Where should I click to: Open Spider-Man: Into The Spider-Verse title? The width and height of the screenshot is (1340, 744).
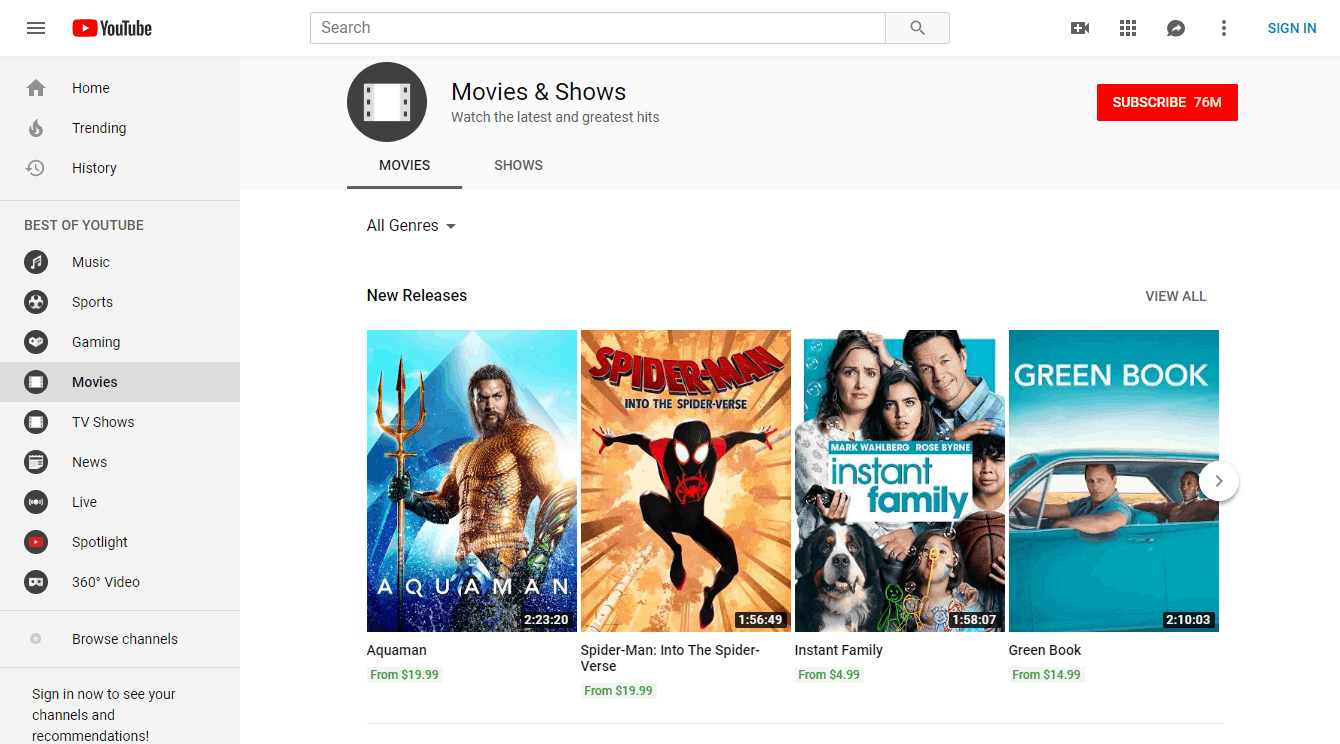coord(670,658)
